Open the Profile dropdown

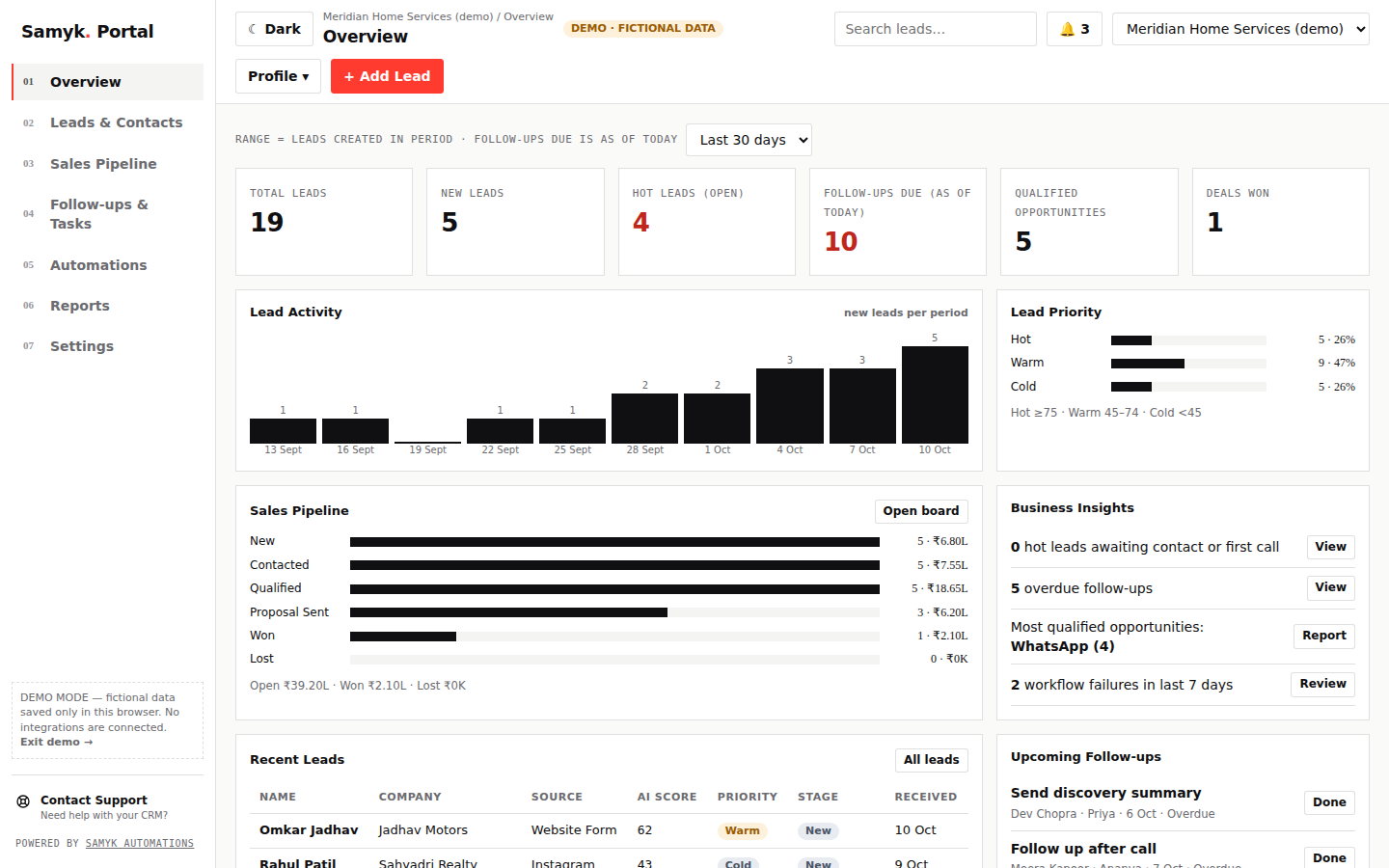[278, 76]
